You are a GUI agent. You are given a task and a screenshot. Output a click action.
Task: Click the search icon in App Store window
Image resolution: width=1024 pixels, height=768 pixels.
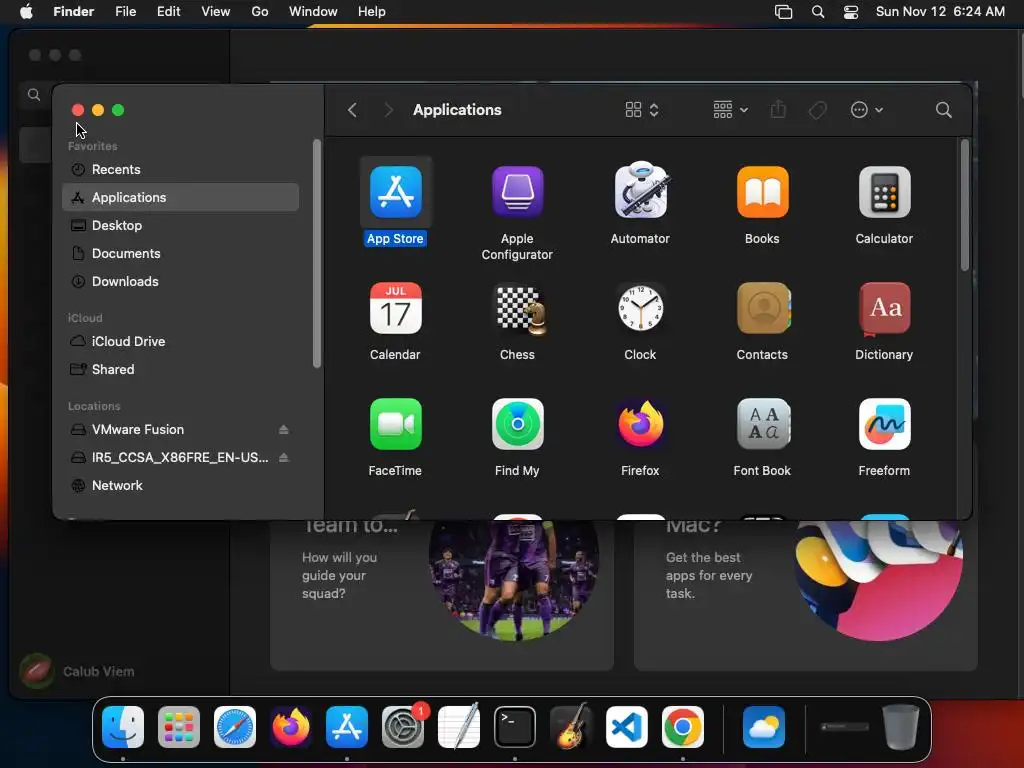[x=34, y=95]
